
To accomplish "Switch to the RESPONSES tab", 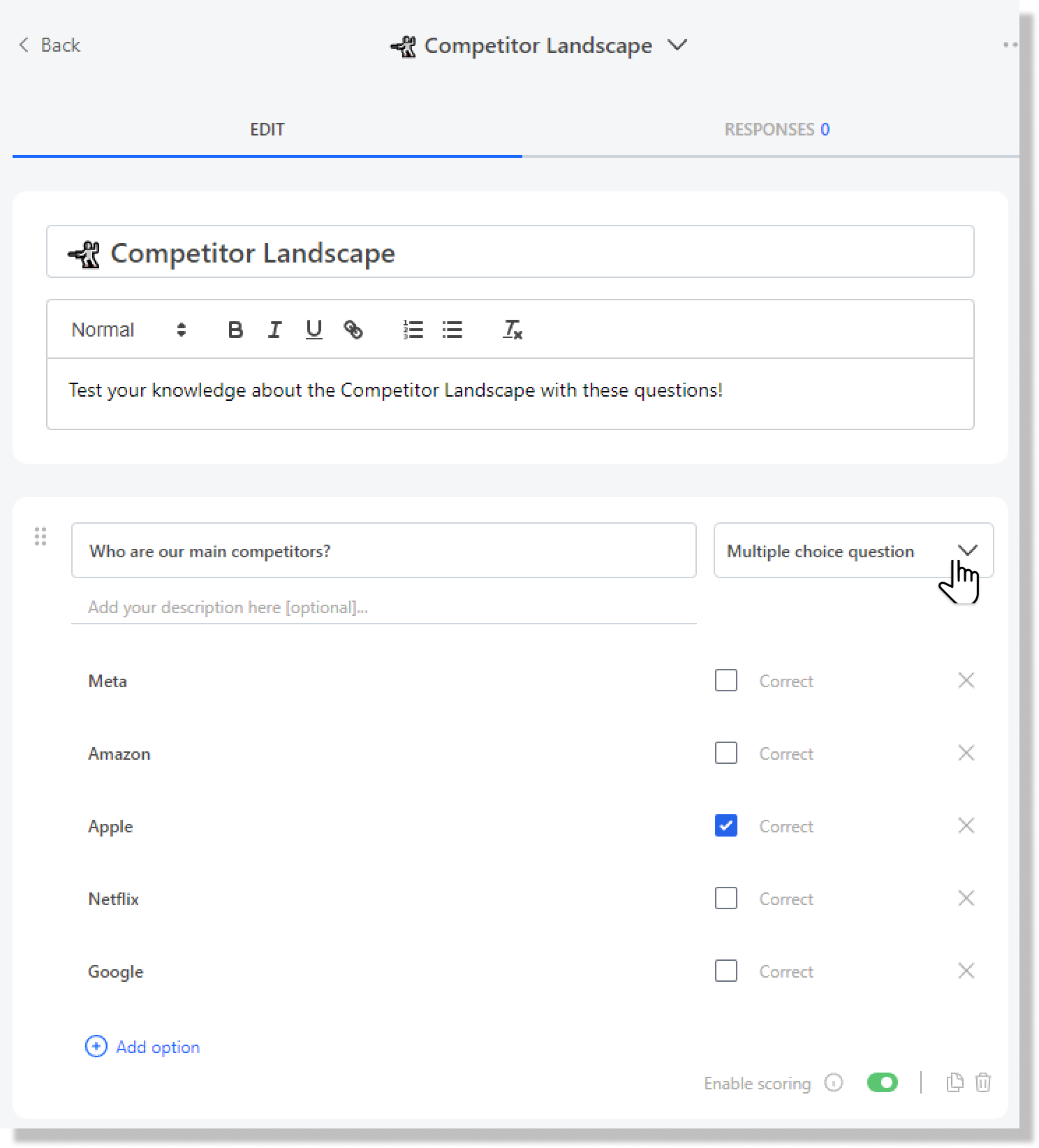I will (776, 130).
